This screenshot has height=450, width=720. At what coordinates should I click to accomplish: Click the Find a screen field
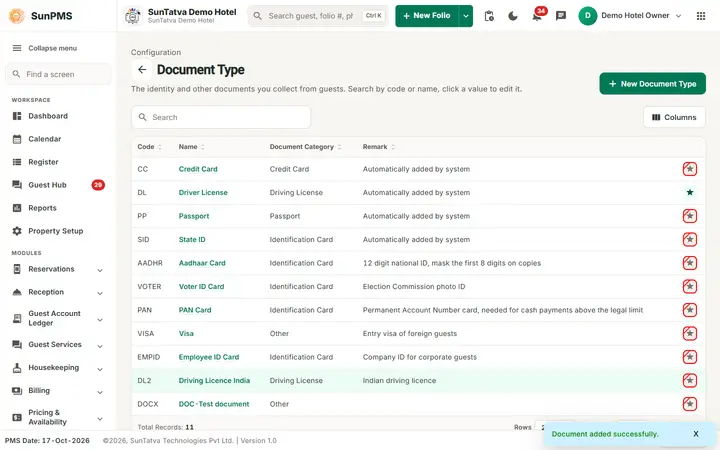tap(58, 74)
